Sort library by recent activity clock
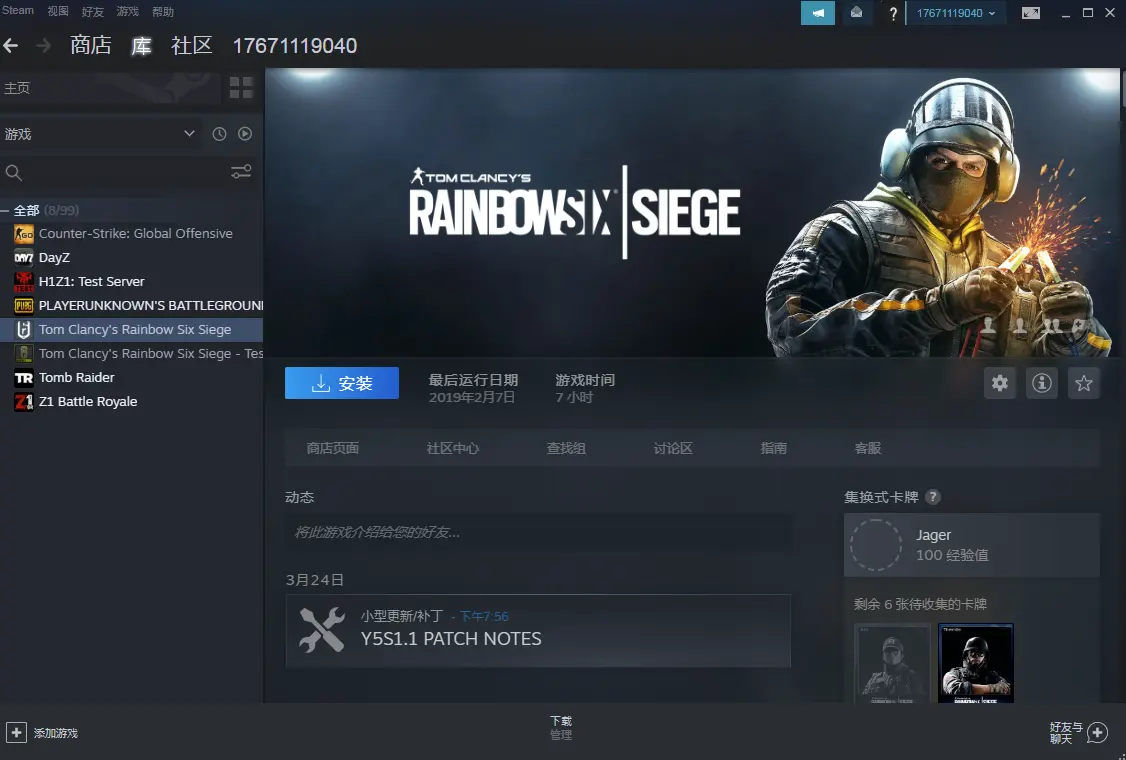This screenshot has width=1126, height=760. (x=220, y=134)
